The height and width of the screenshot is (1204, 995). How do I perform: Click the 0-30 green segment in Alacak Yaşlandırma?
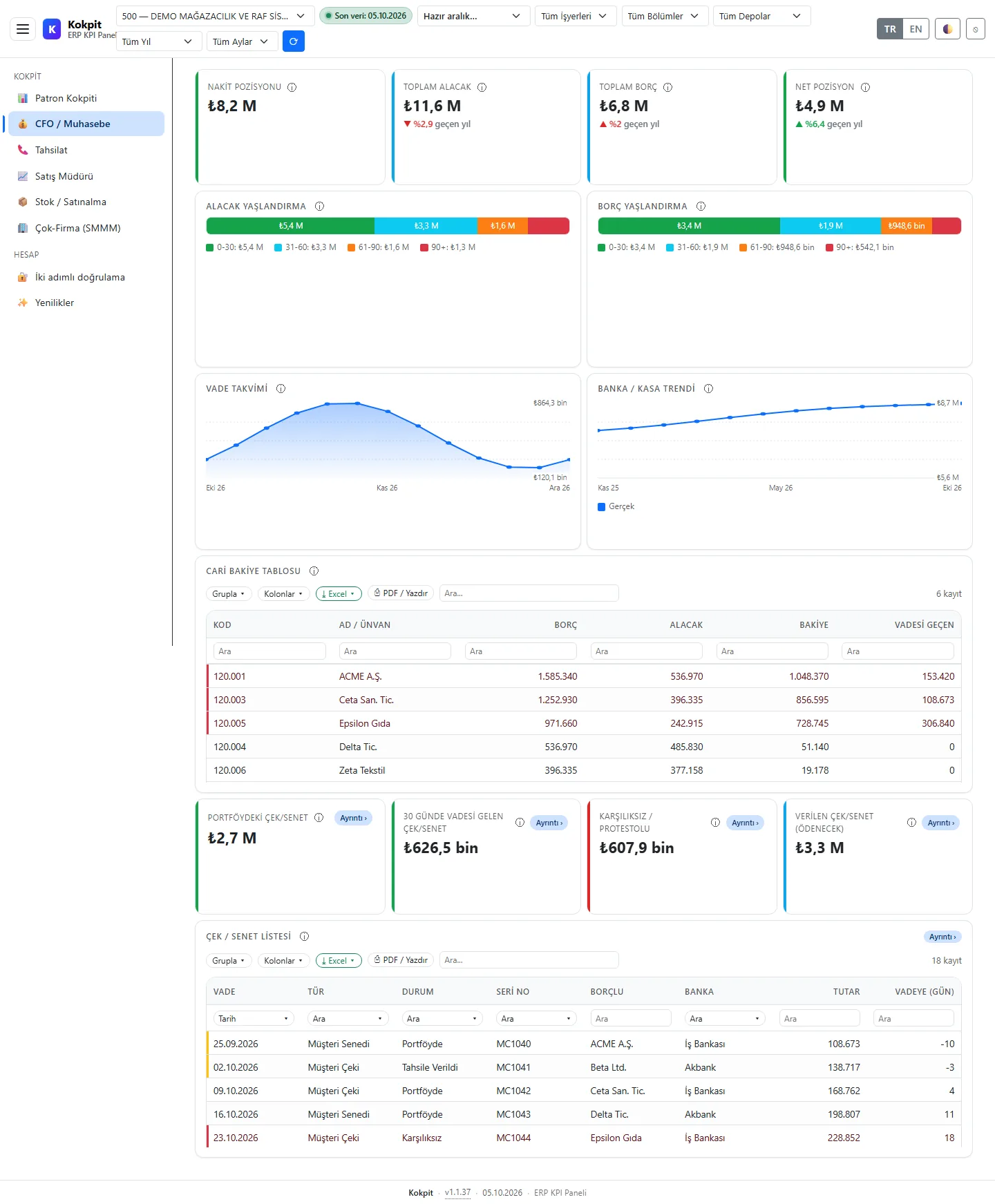point(290,226)
